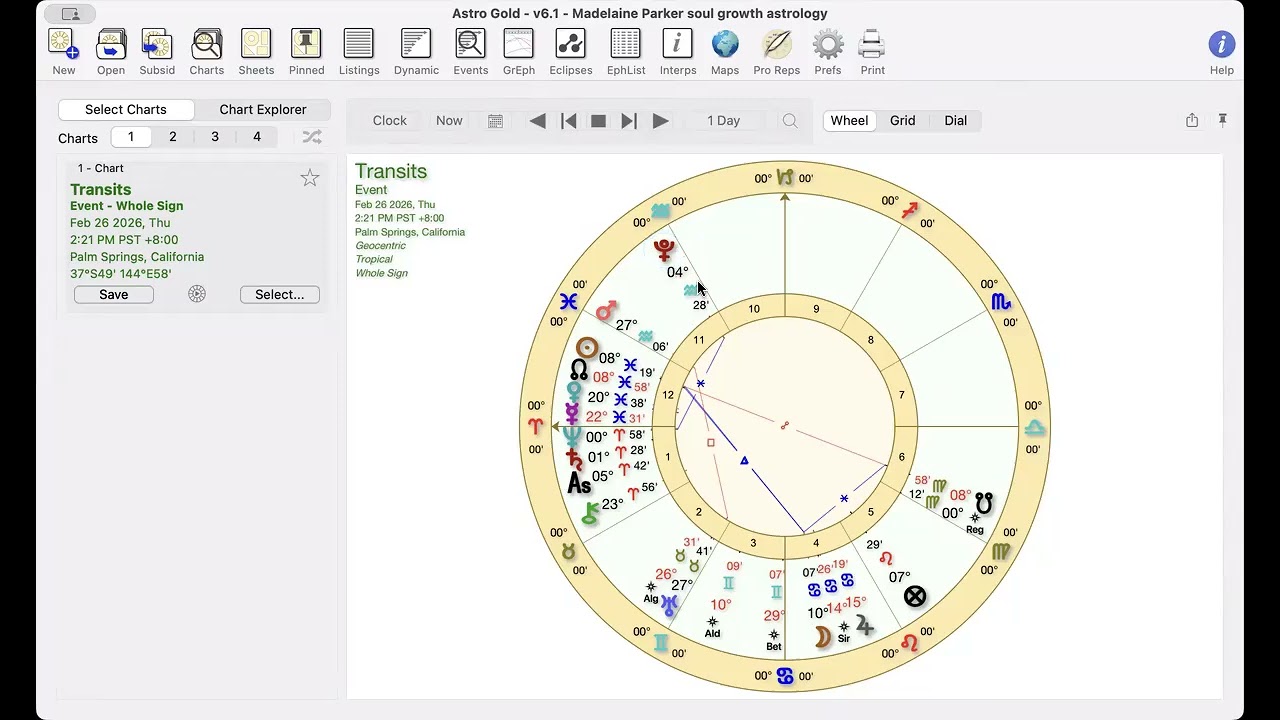Toggle the Clock button

(x=390, y=120)
